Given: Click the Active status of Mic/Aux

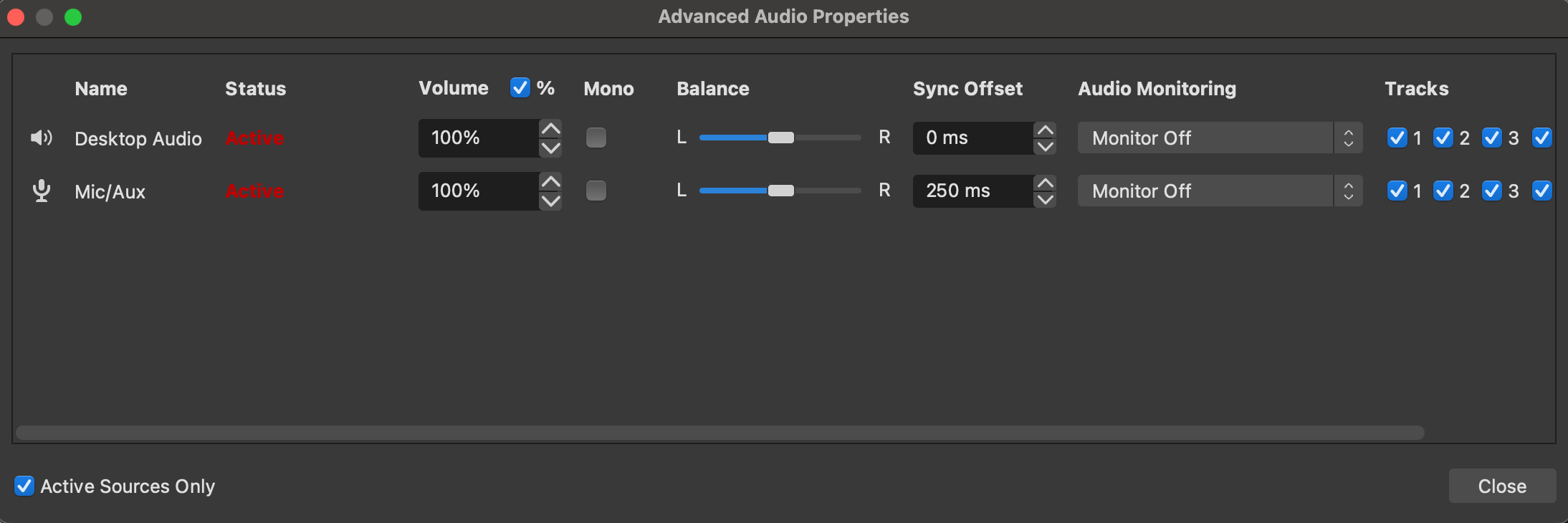Looking at the screenshot, I should [x=255, y=191].
